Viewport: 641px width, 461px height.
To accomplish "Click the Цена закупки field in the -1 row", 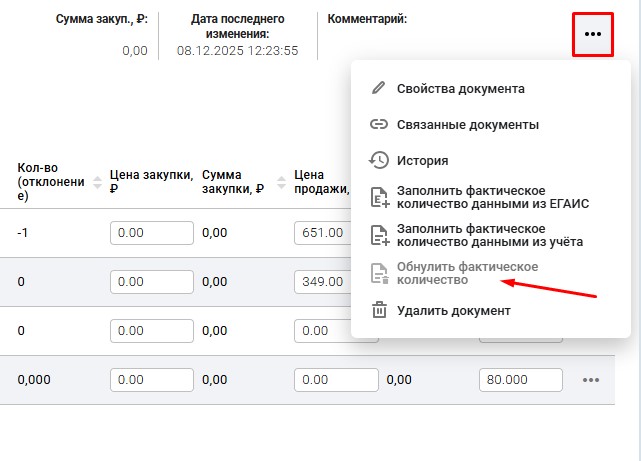I will (151, 233).
